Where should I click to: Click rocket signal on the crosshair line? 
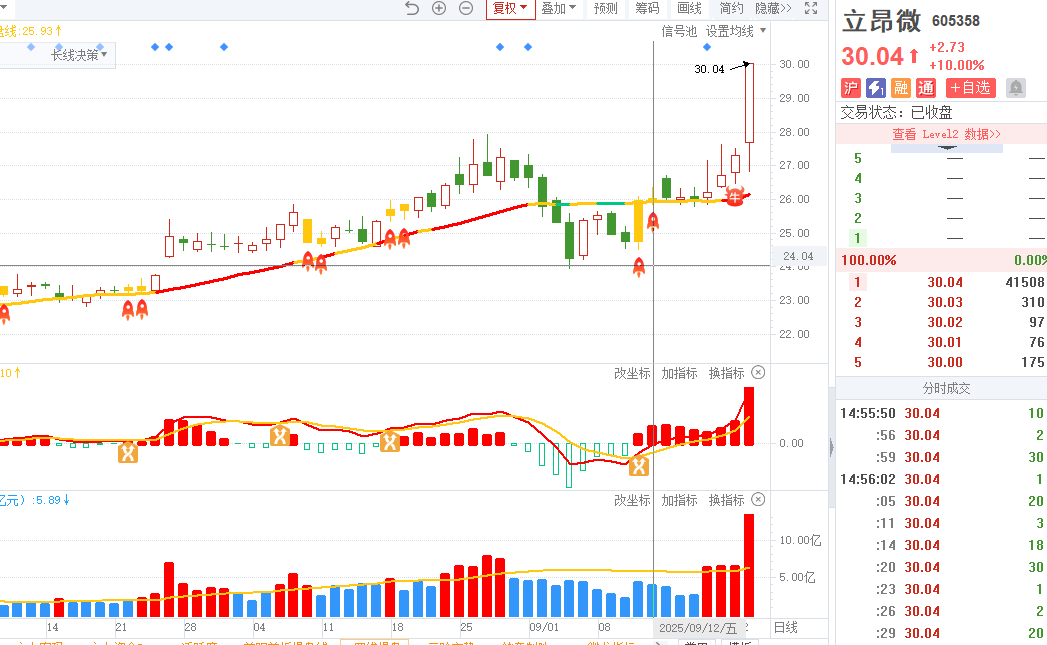point(653,221)
